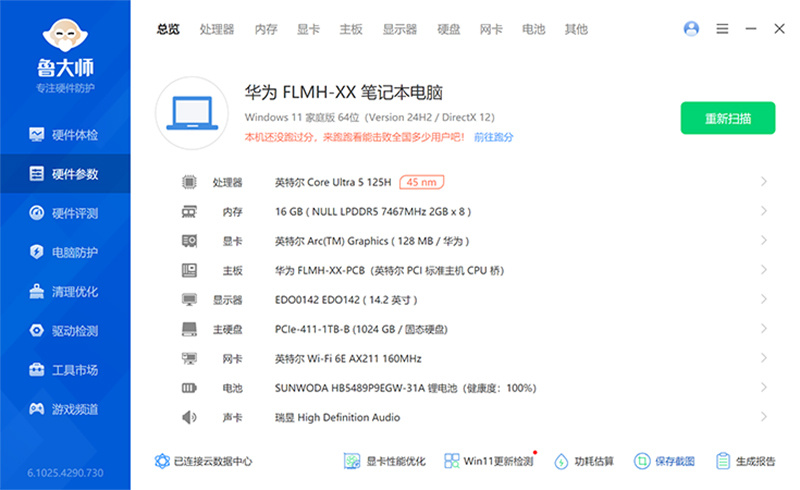Open 工具市场 tool market
This screenshot has width=800, height=490.
coord(65,370)
